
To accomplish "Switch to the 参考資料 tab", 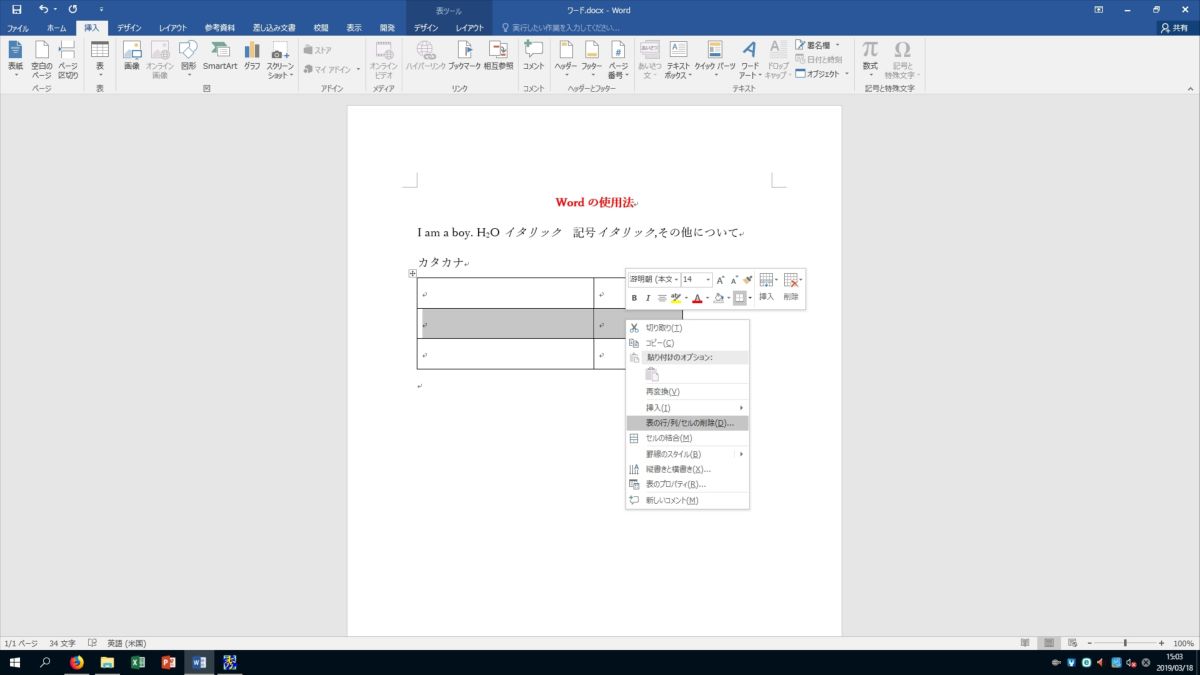I will pos(219,28).
